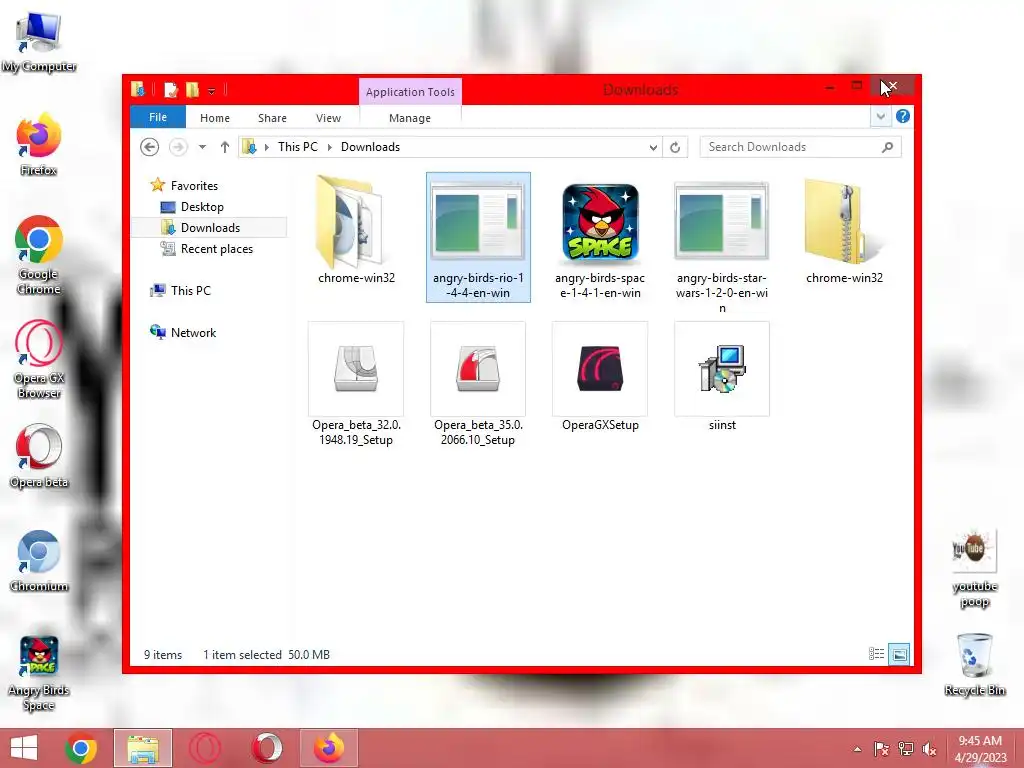Screen dimensions: 1024x768
Task: Open the Share ribbon tab
Action: point(272,118)
